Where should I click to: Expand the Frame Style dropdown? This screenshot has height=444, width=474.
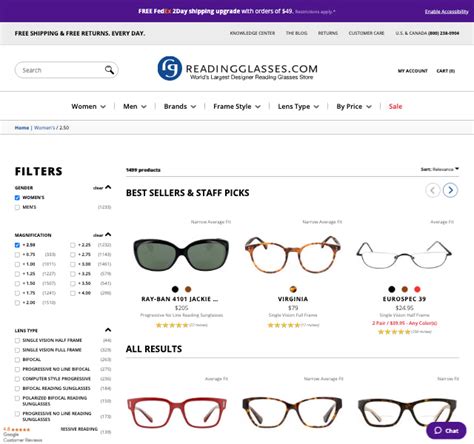(x=237, y=106)
